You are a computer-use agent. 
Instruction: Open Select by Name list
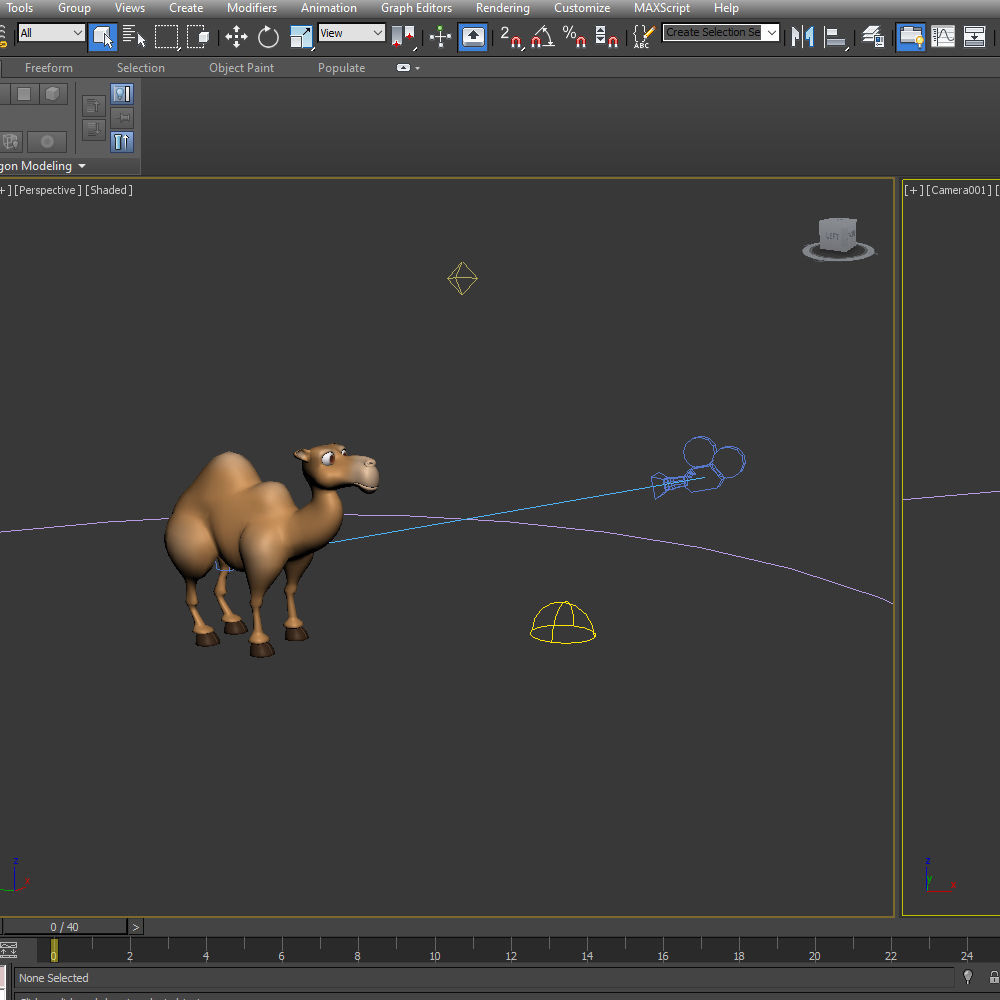134,36
